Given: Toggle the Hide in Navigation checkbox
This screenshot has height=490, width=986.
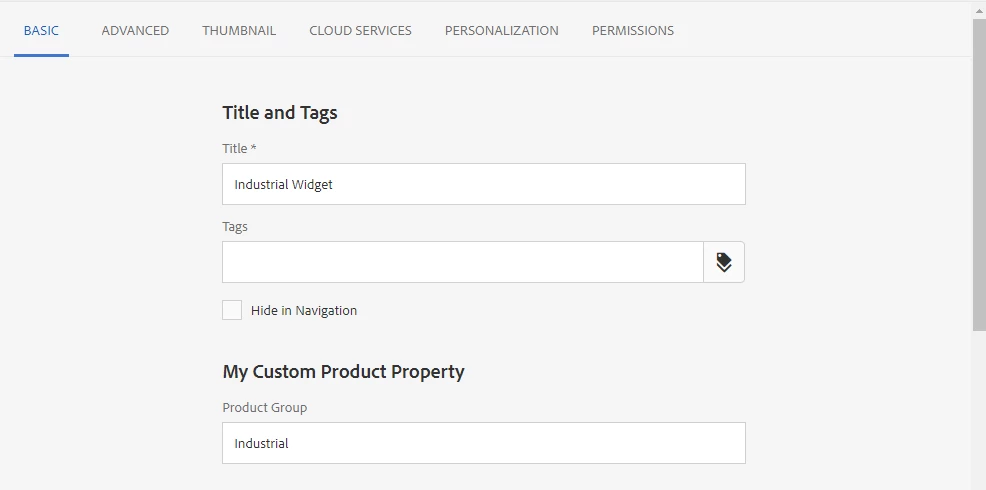Looking at the screenshot, I should point(232,310).
